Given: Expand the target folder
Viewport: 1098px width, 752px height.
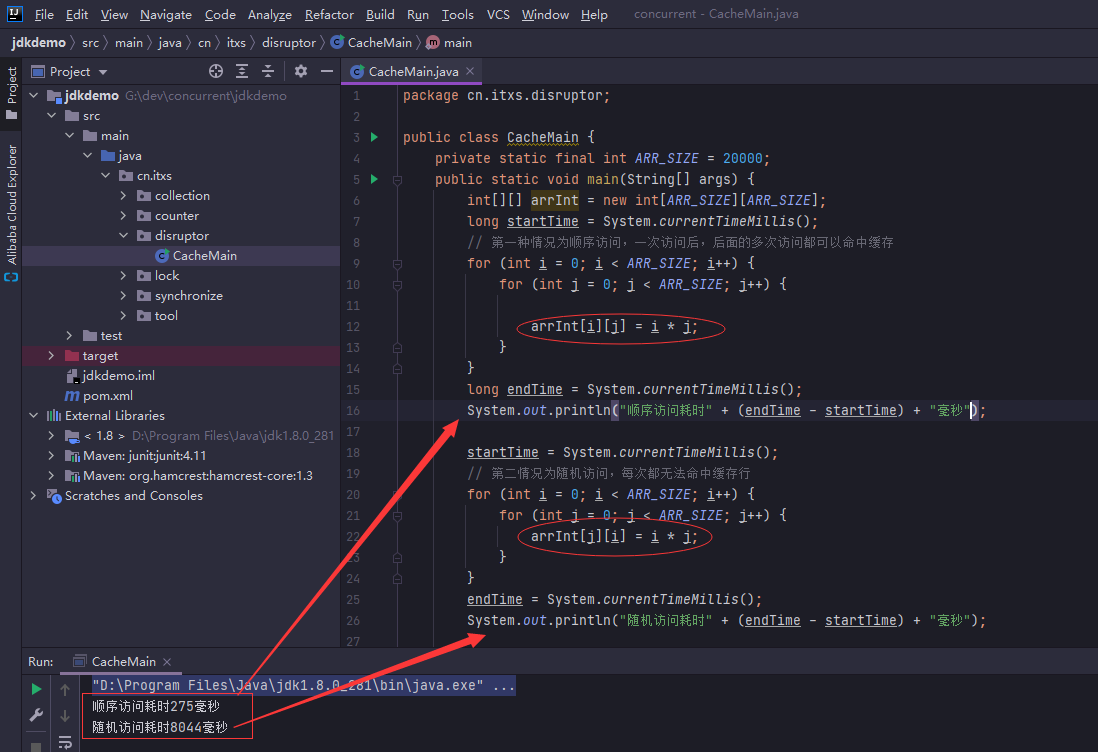Looking at the screenshot, I should point(51,356).
